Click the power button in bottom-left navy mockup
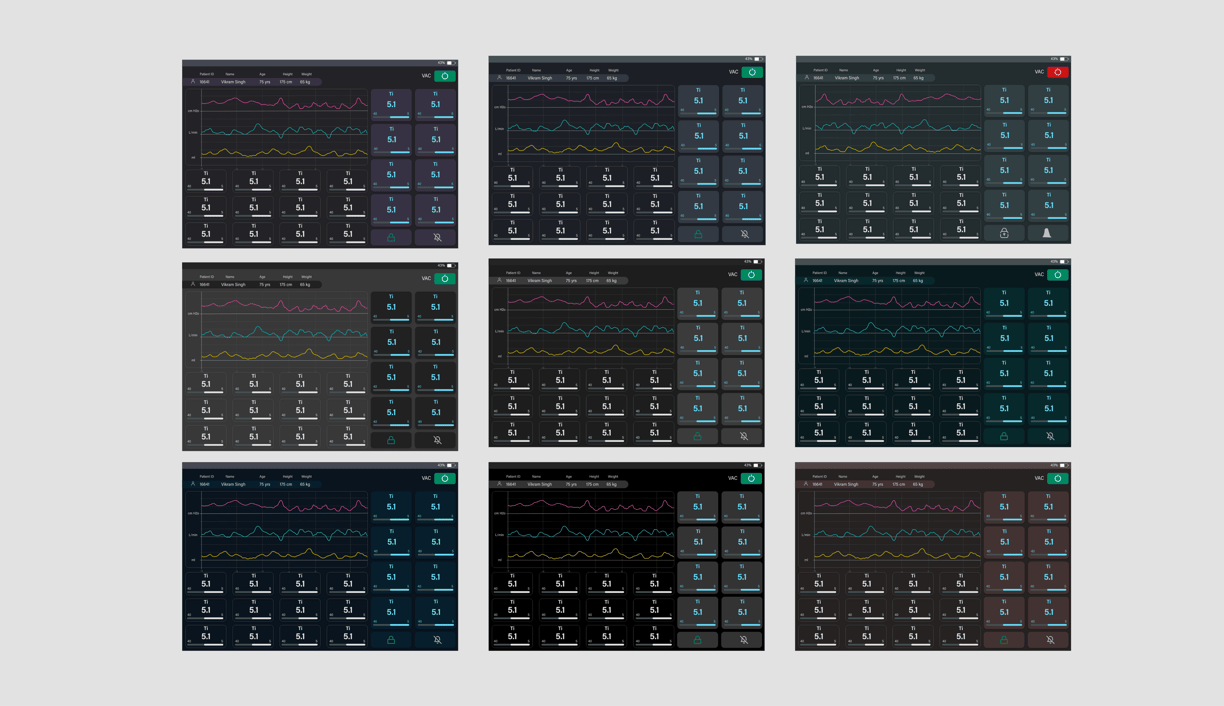Viewport: 1224px width, 706px height. pyautogui.click(x=444, y=479)
